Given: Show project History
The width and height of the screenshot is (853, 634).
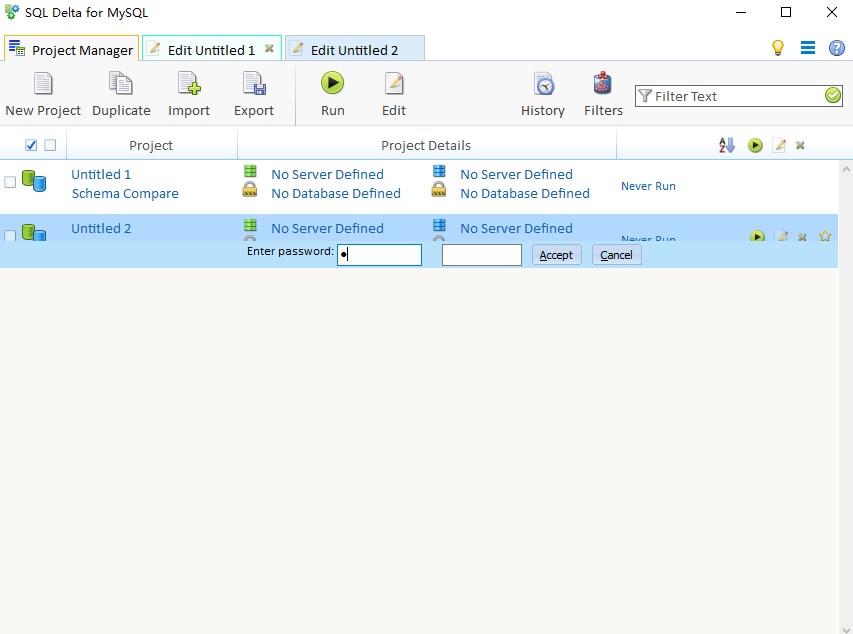Looking at the screenshot, I should 543,95.
